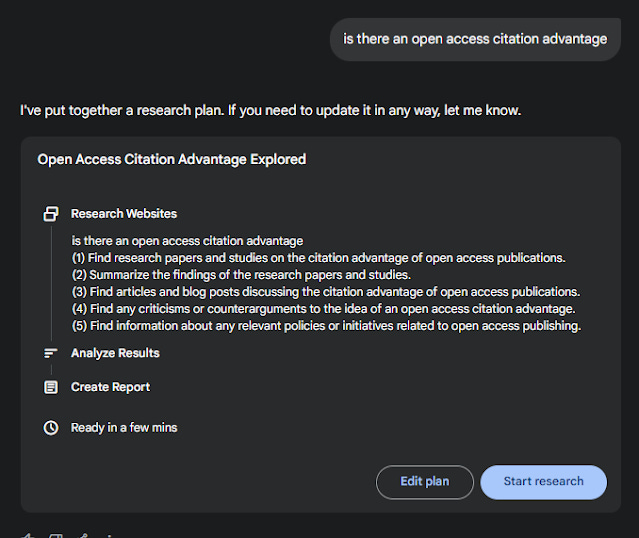Click step (1) Find research papers and studies
The image size is (639, 538).
tap(319, 258)
